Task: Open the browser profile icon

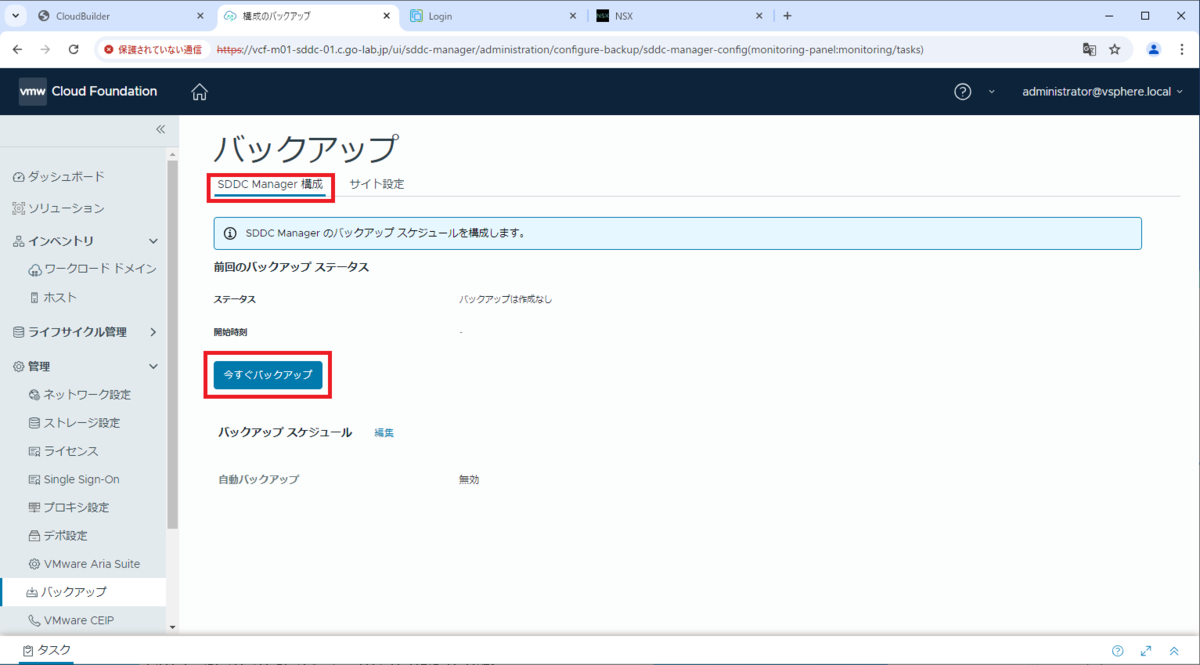Action: pos(1153,49)
